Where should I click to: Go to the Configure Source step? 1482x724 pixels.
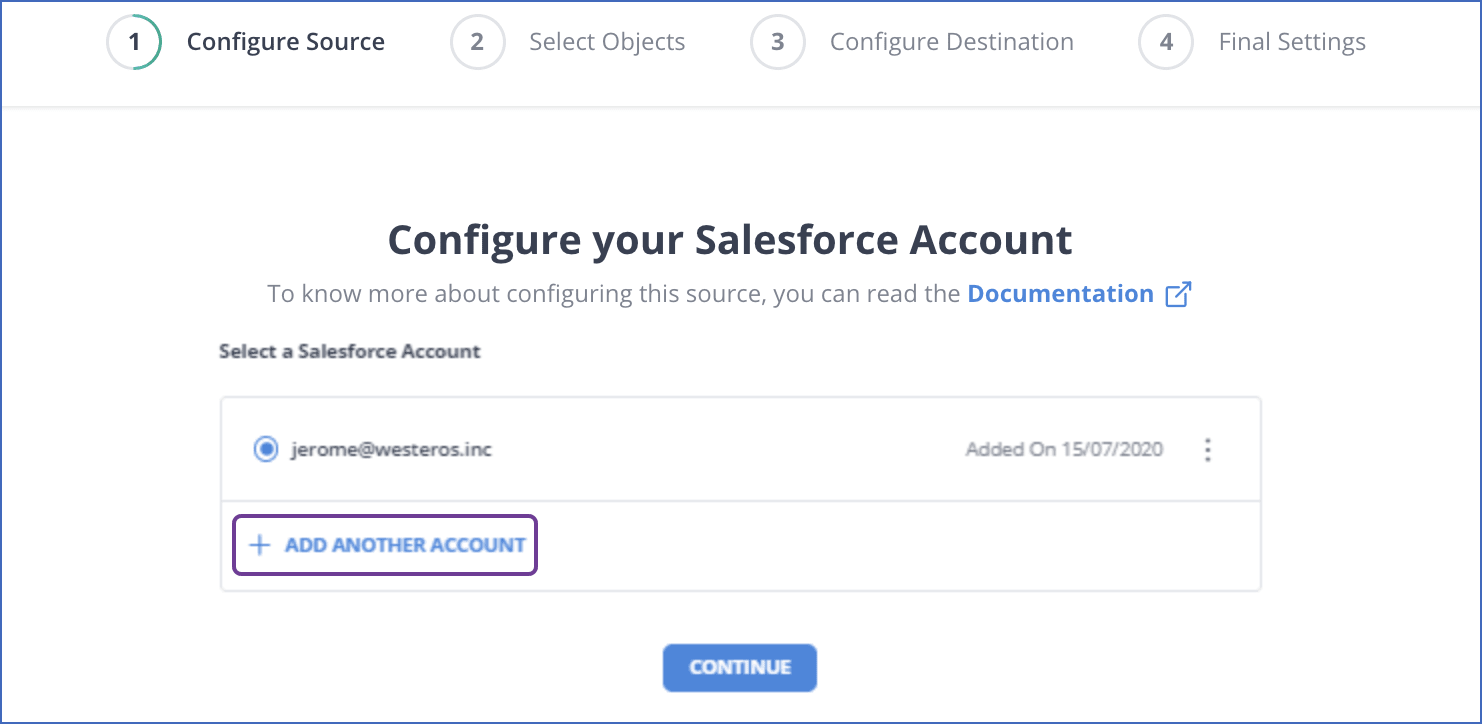[286, 42]
